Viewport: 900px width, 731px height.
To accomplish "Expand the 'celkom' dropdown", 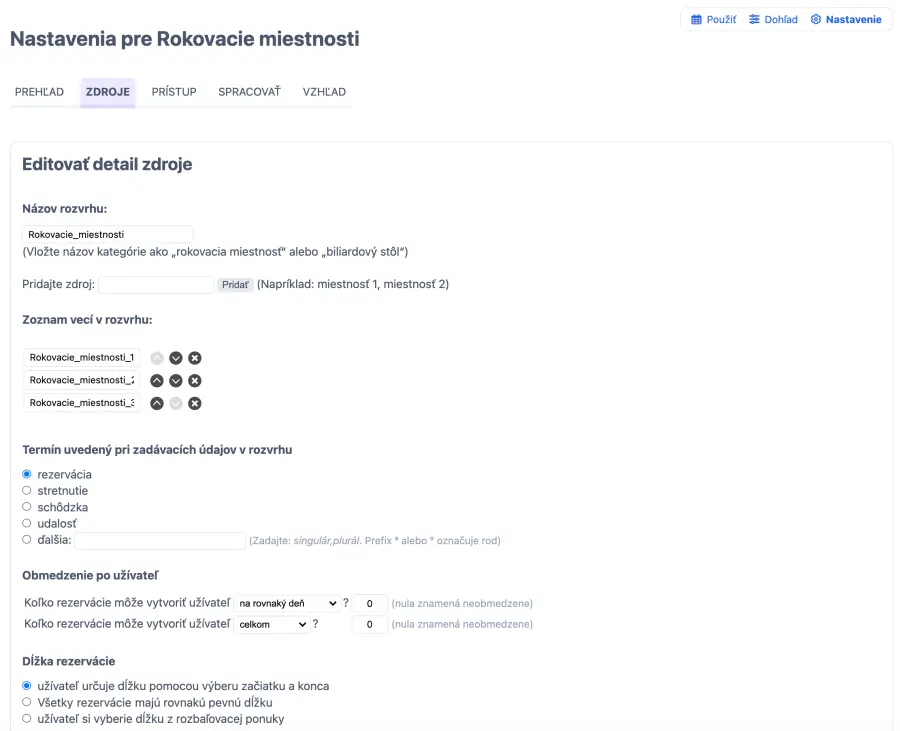I will pyautogui.click(x=272, y=625).
